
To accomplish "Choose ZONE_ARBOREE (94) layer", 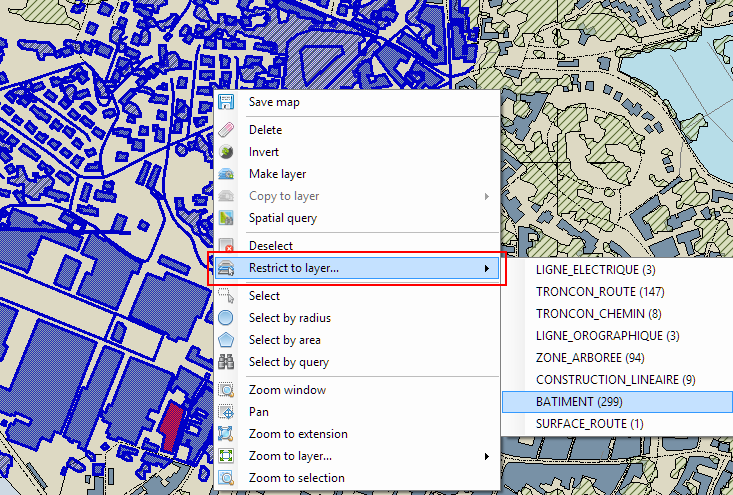I will [590, 357].
